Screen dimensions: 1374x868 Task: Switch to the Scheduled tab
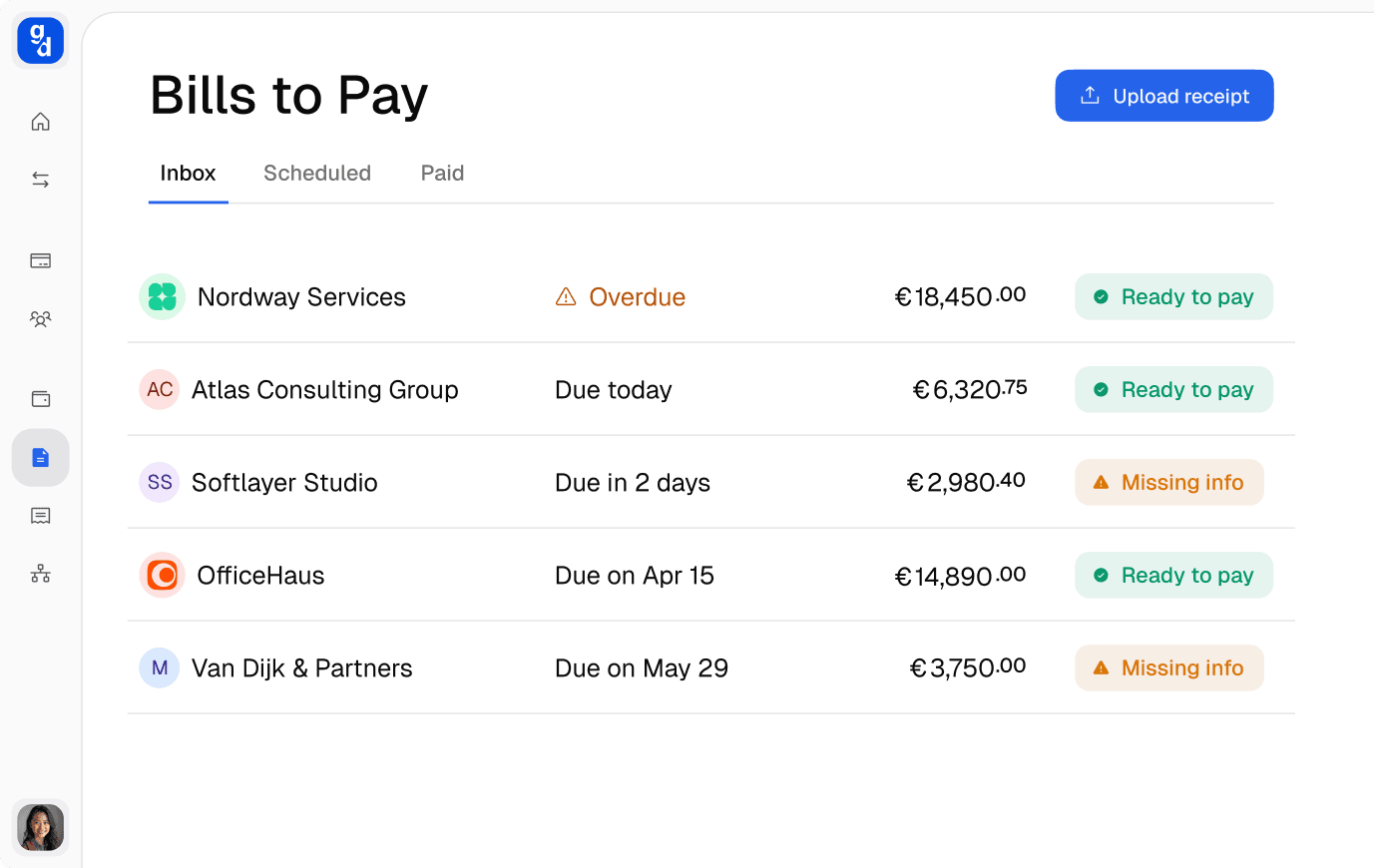tap(316, 173)
